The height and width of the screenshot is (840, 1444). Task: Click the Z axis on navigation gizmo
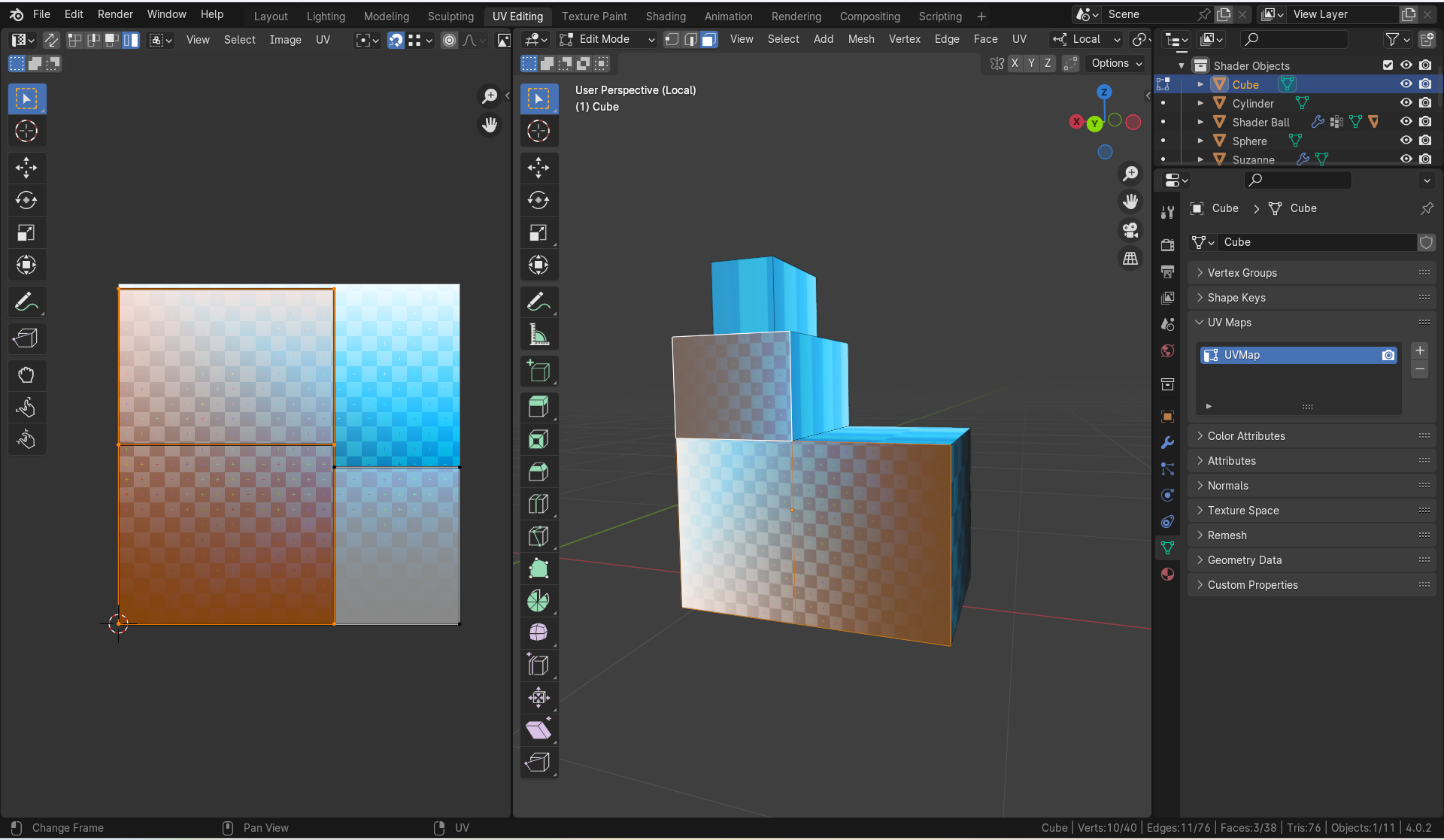point(1104,92)
